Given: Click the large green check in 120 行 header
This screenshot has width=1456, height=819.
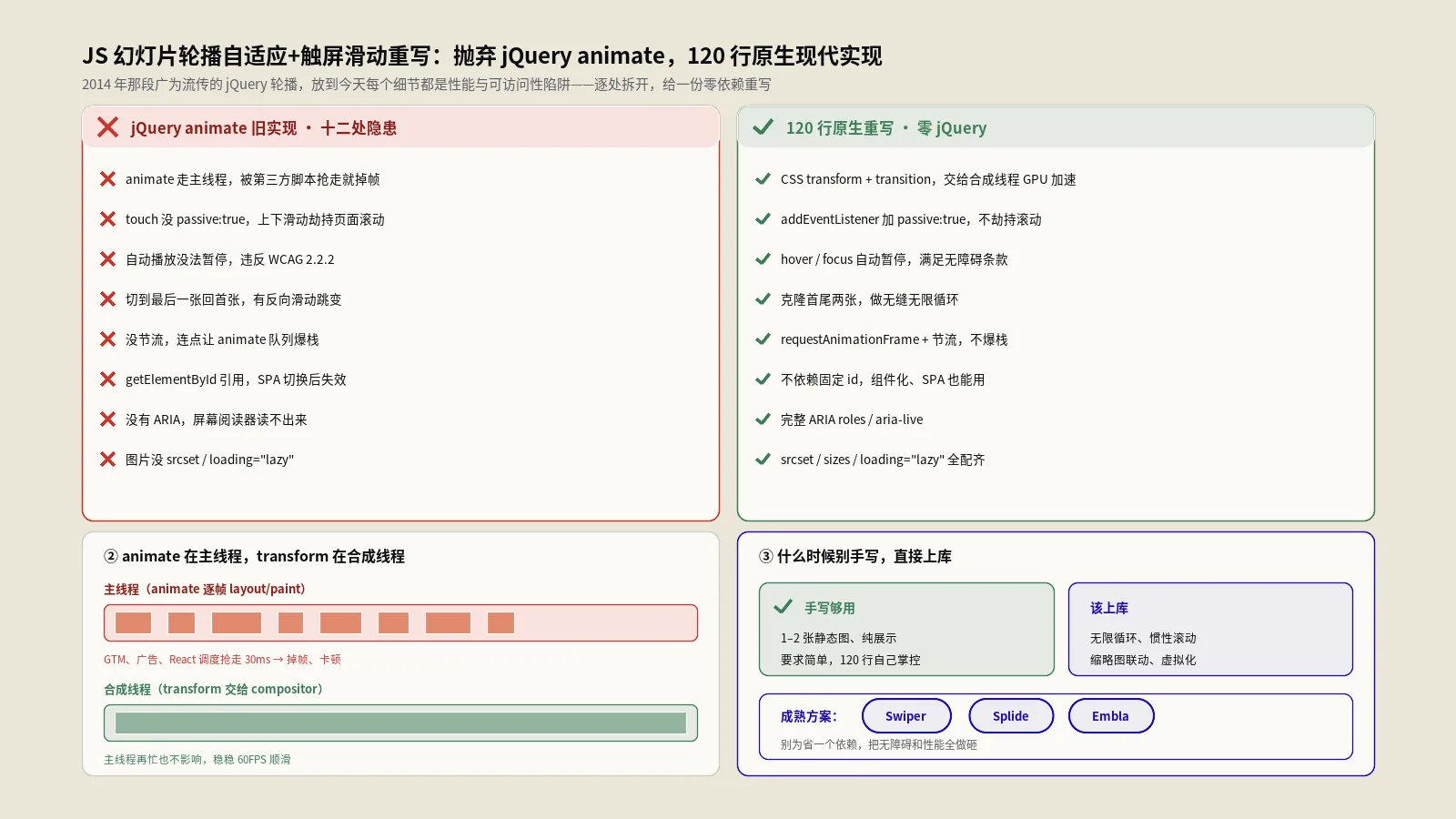Looking at the screenshot, I should tap(763, 127).
